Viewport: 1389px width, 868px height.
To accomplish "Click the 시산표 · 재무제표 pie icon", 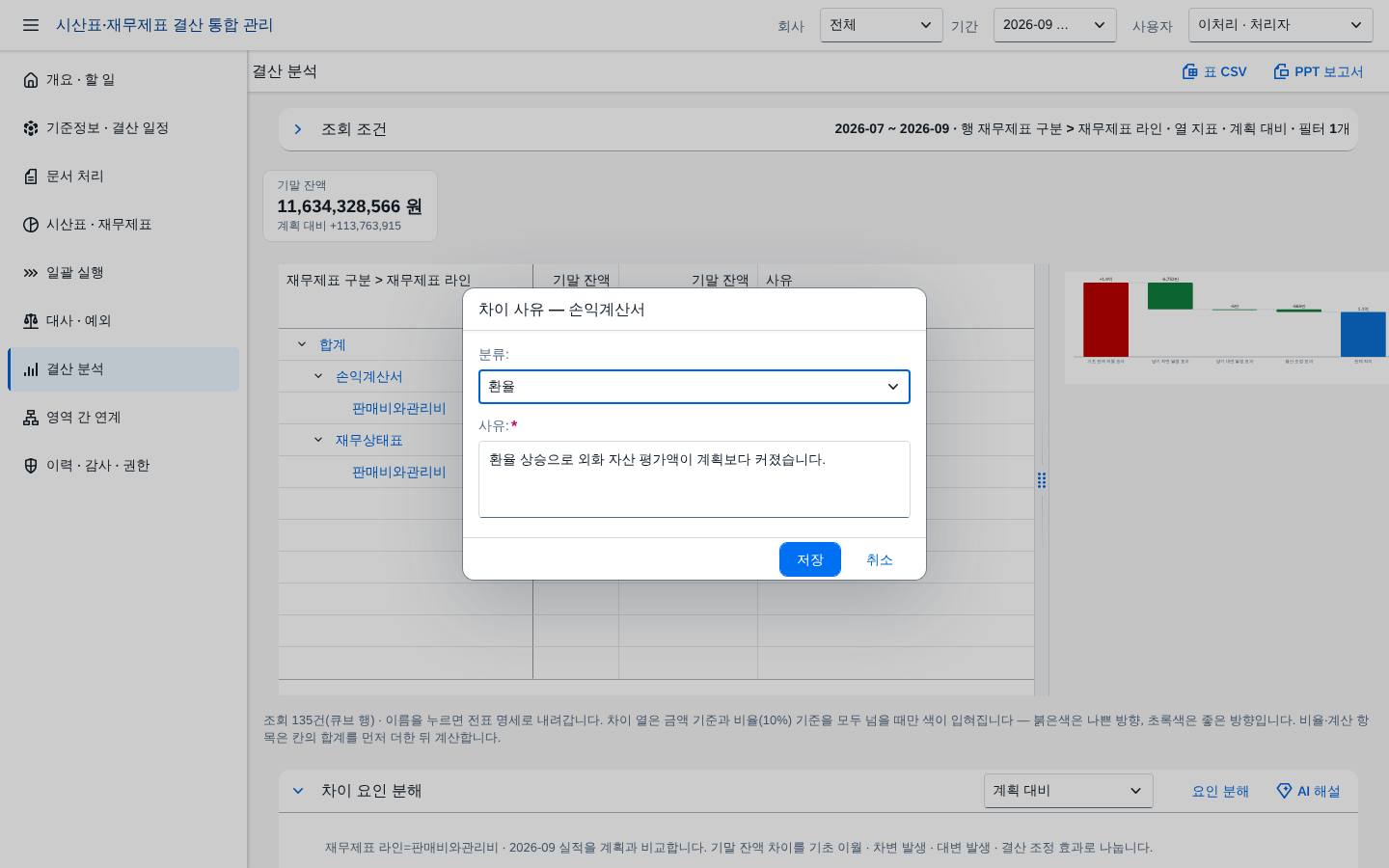I will point(31,225).
